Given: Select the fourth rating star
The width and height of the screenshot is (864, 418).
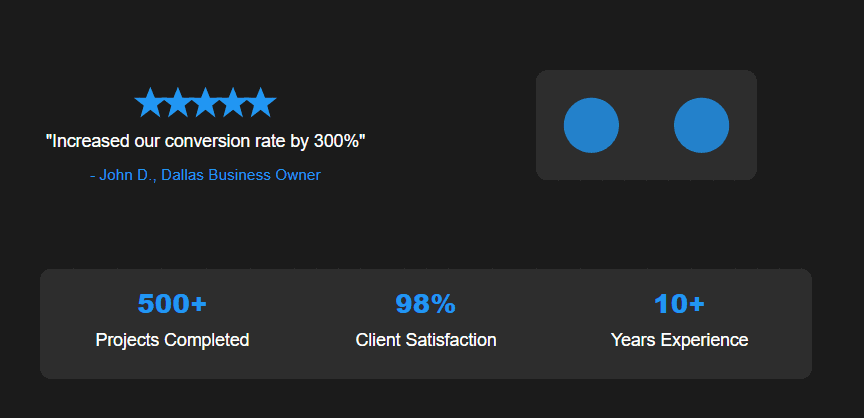Looking at the screenshot, I should [x=233, y=102].
